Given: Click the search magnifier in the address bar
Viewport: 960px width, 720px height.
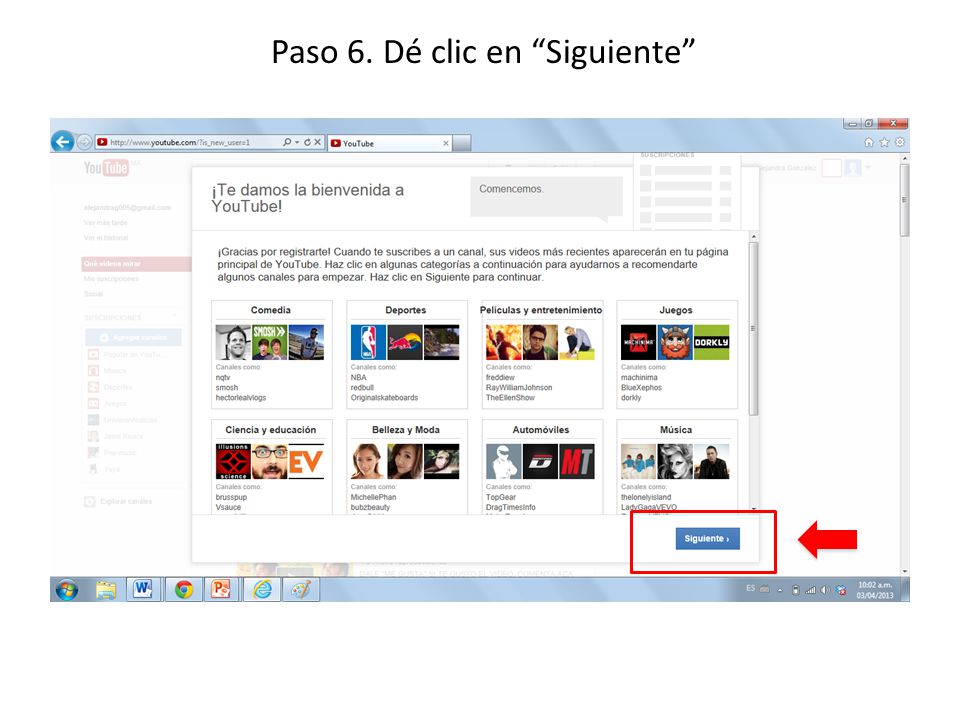Looking at the screenshot, I should [x=287, y=142].
